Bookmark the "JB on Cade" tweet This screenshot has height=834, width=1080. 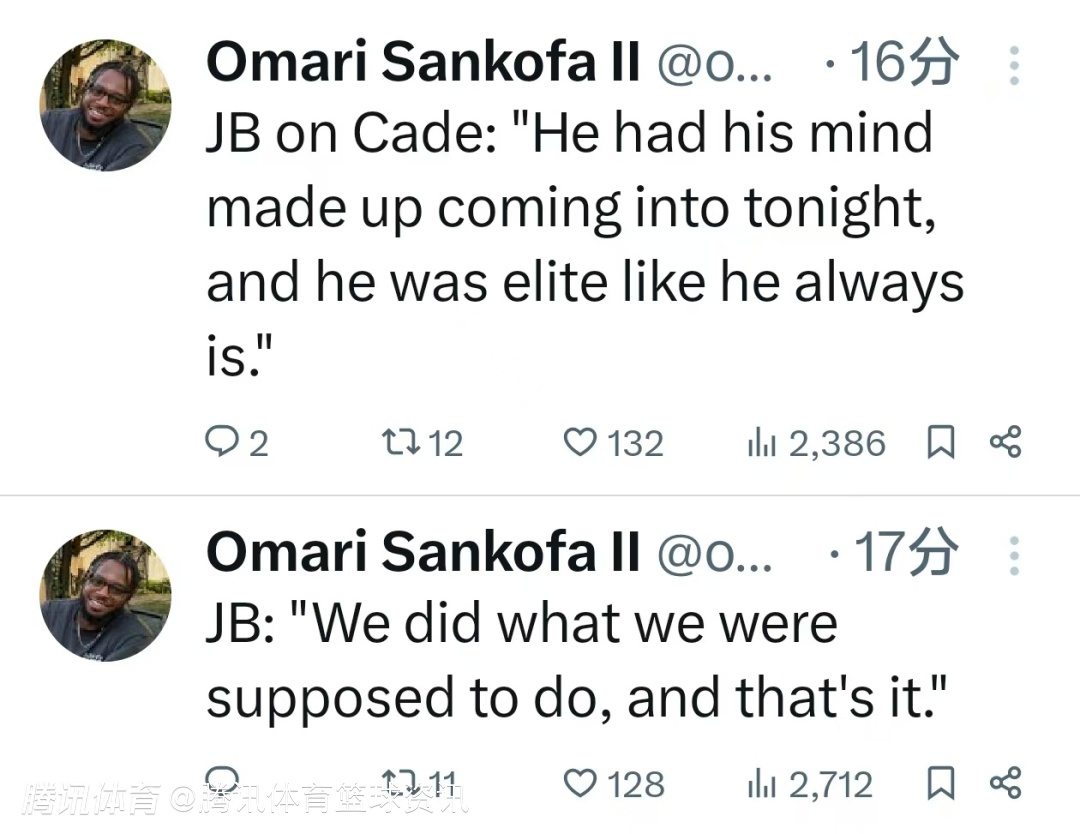point(940,442)
